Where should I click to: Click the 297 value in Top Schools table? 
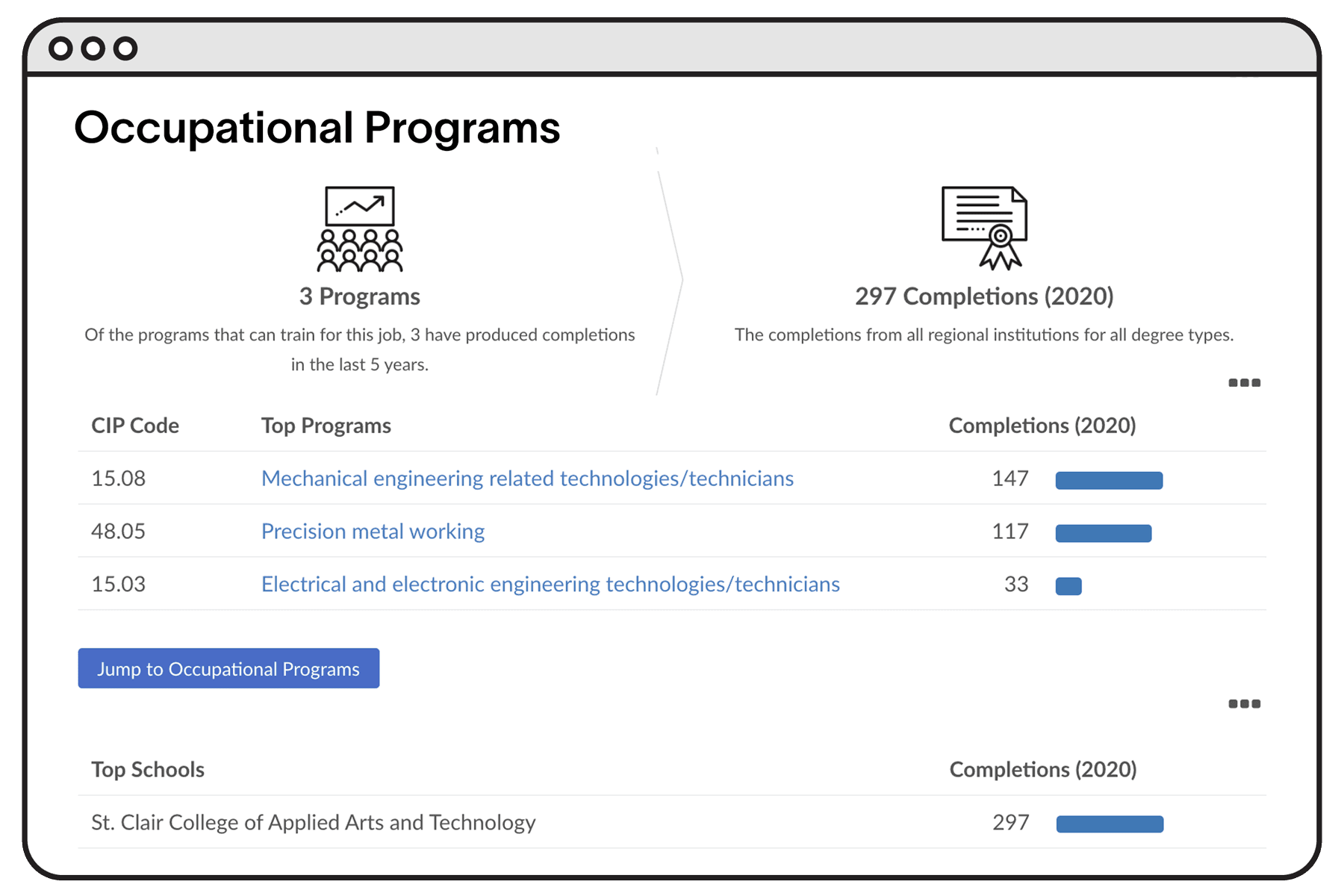click(1011, 823)
